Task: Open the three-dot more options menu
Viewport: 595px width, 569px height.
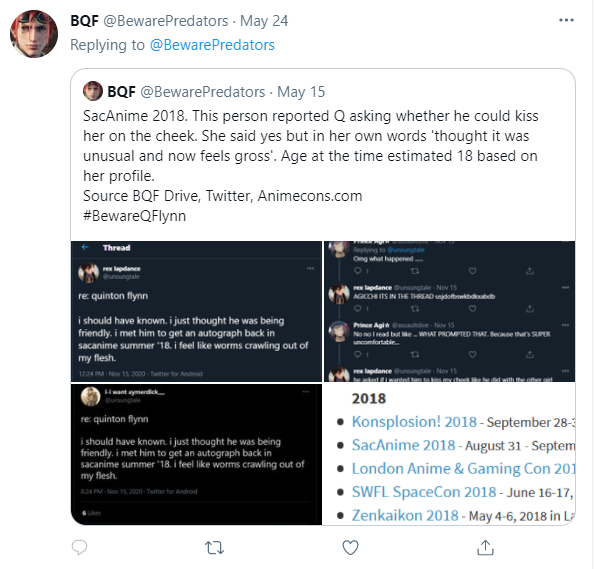Action: coord(566,20)
